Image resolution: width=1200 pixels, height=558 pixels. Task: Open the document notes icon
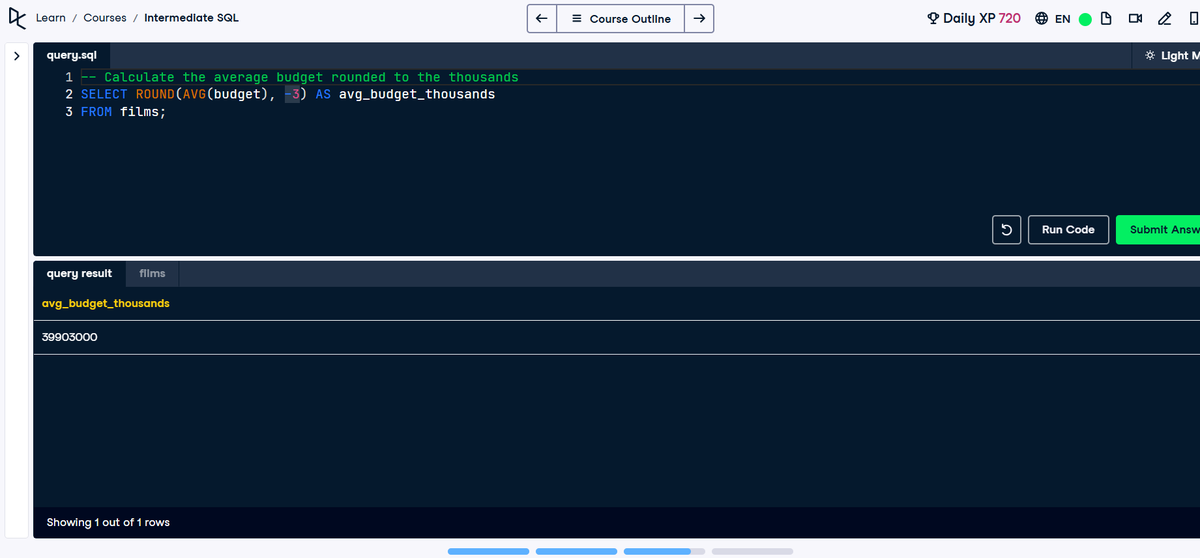(x=1107, y=18)
